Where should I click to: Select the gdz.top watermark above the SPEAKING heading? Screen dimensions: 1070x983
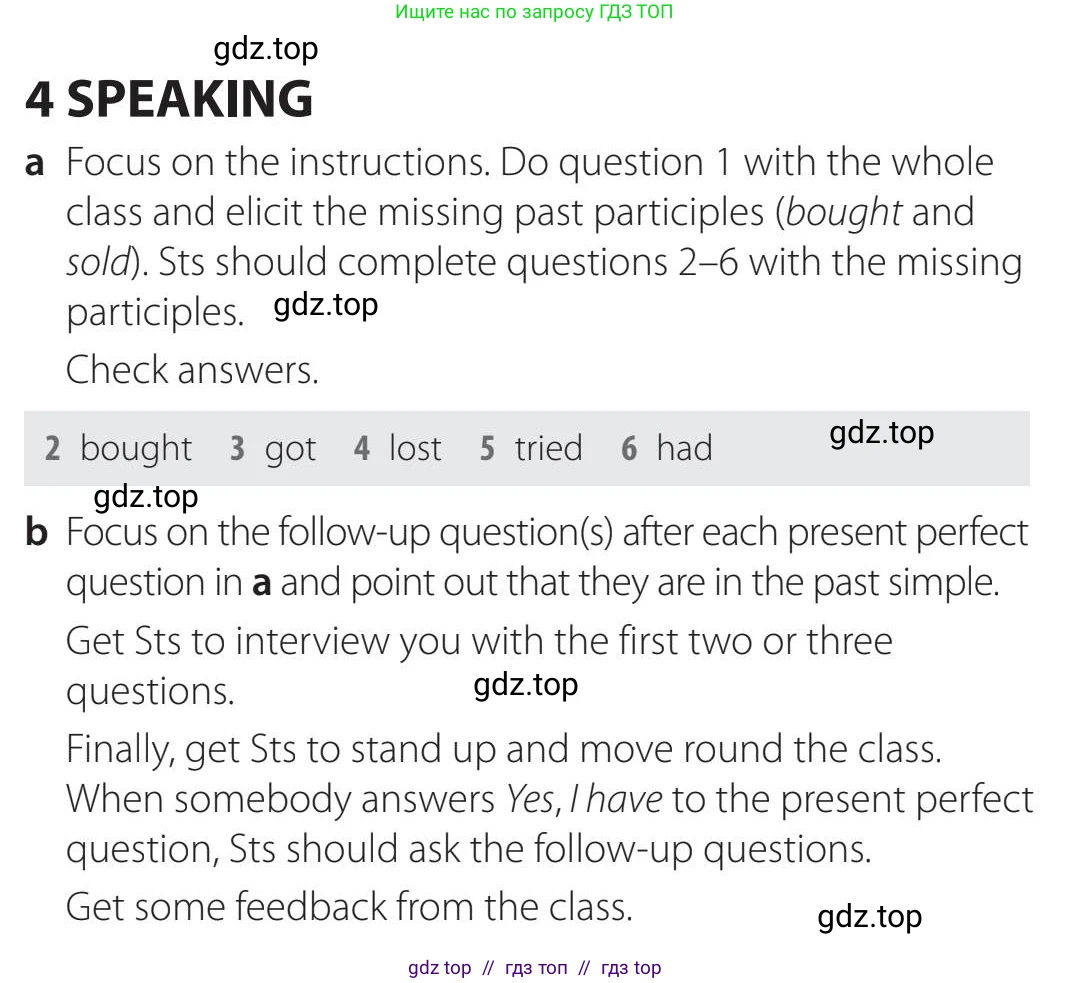pos(266,48)
